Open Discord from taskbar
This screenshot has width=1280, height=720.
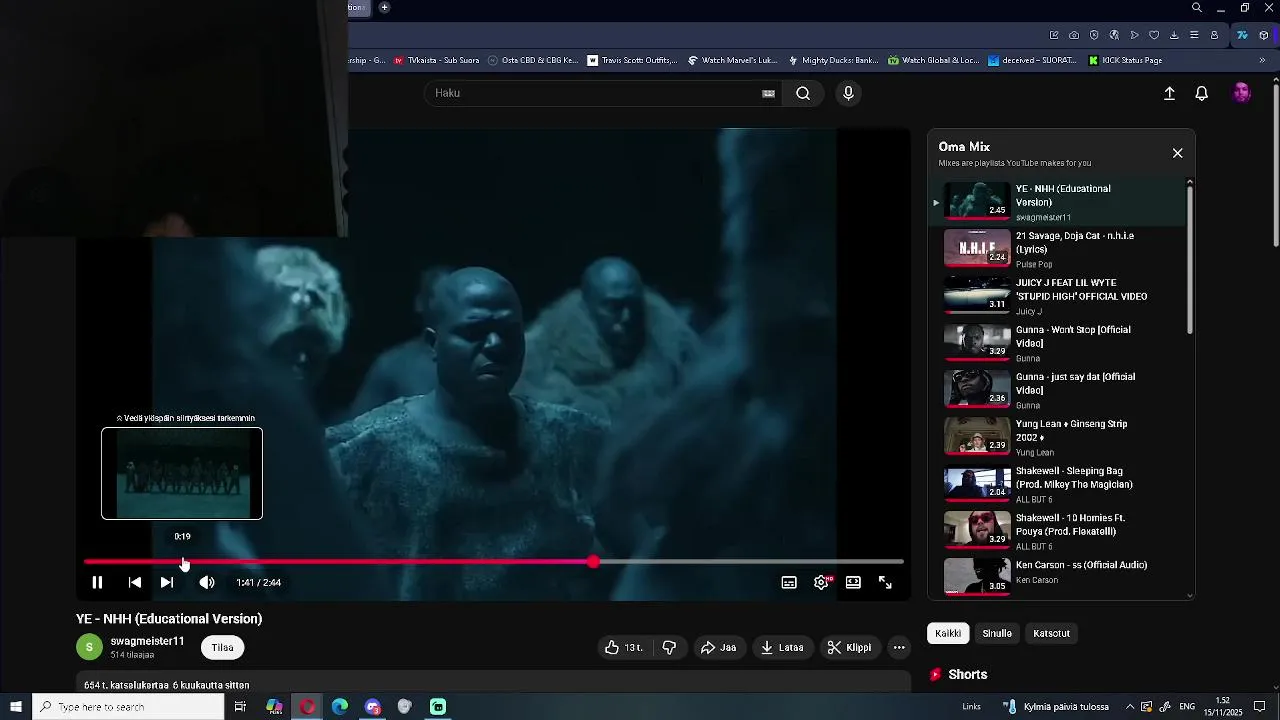tap(373, 707)
